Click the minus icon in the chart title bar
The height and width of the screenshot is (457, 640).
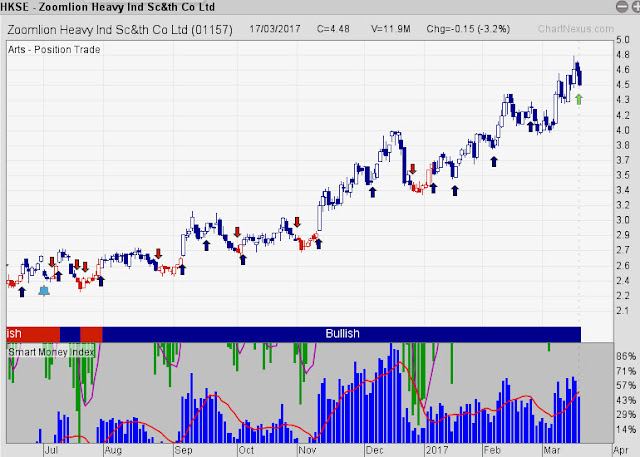(x=622, y=7)
